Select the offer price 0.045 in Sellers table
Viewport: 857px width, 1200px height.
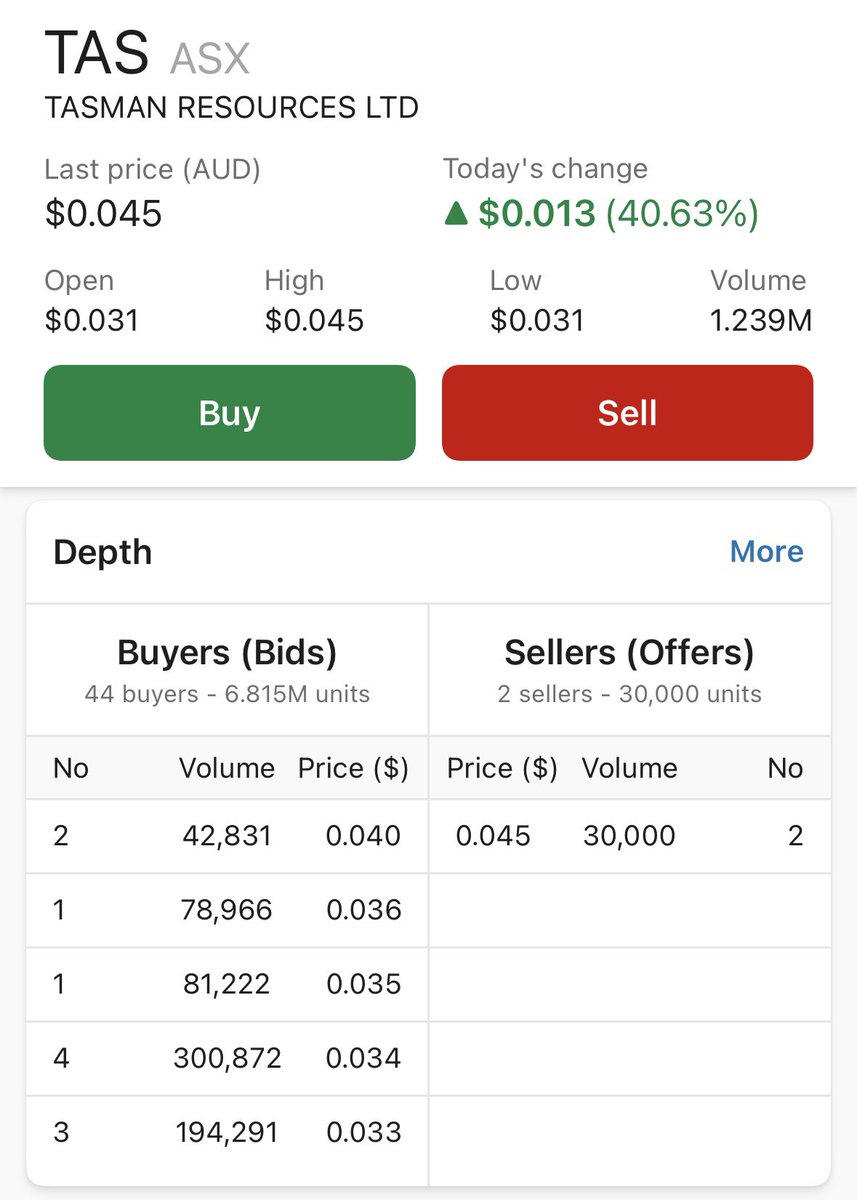click(493, 836)
